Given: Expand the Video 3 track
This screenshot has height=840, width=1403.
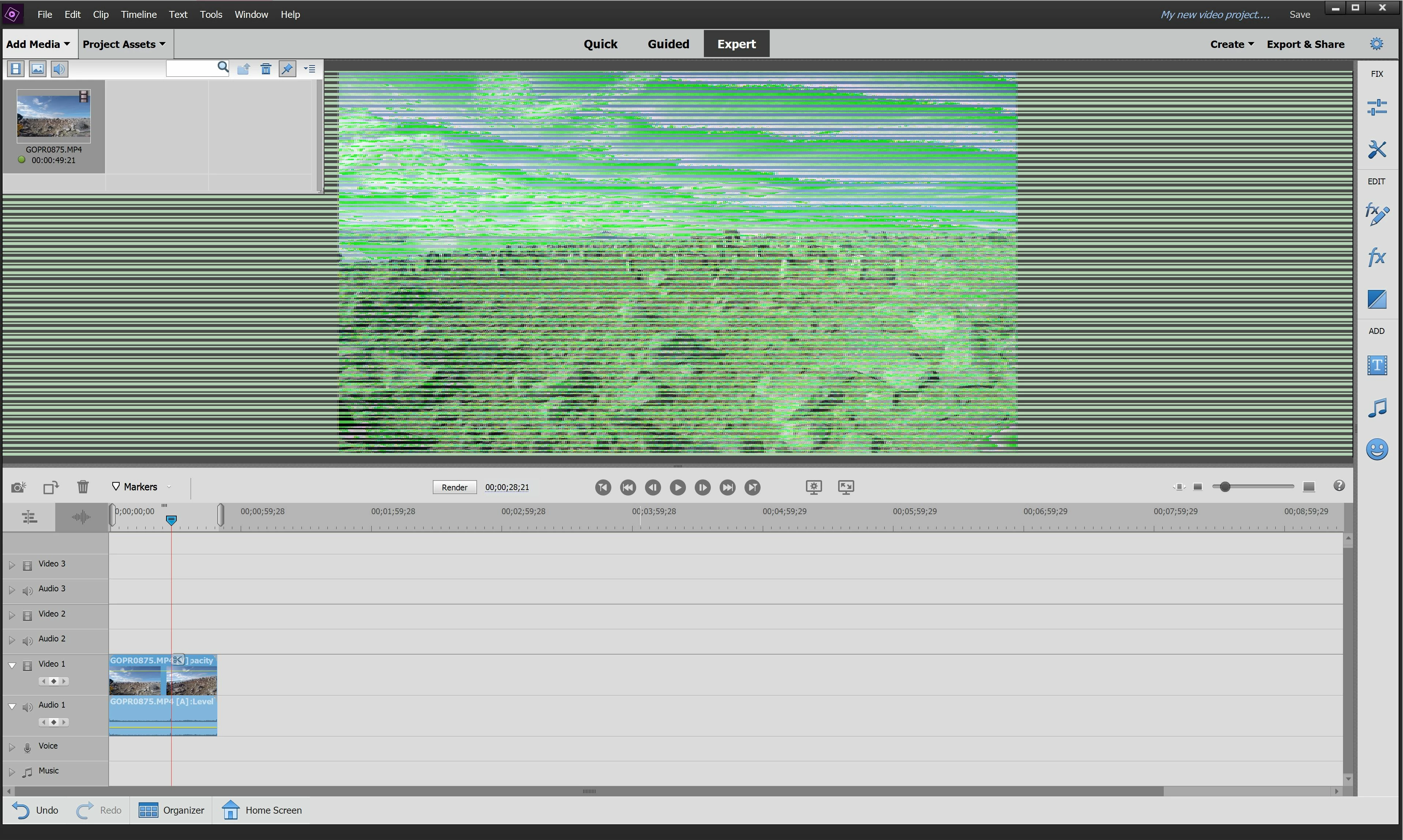Looking at the screenshot, I should 11,565.
